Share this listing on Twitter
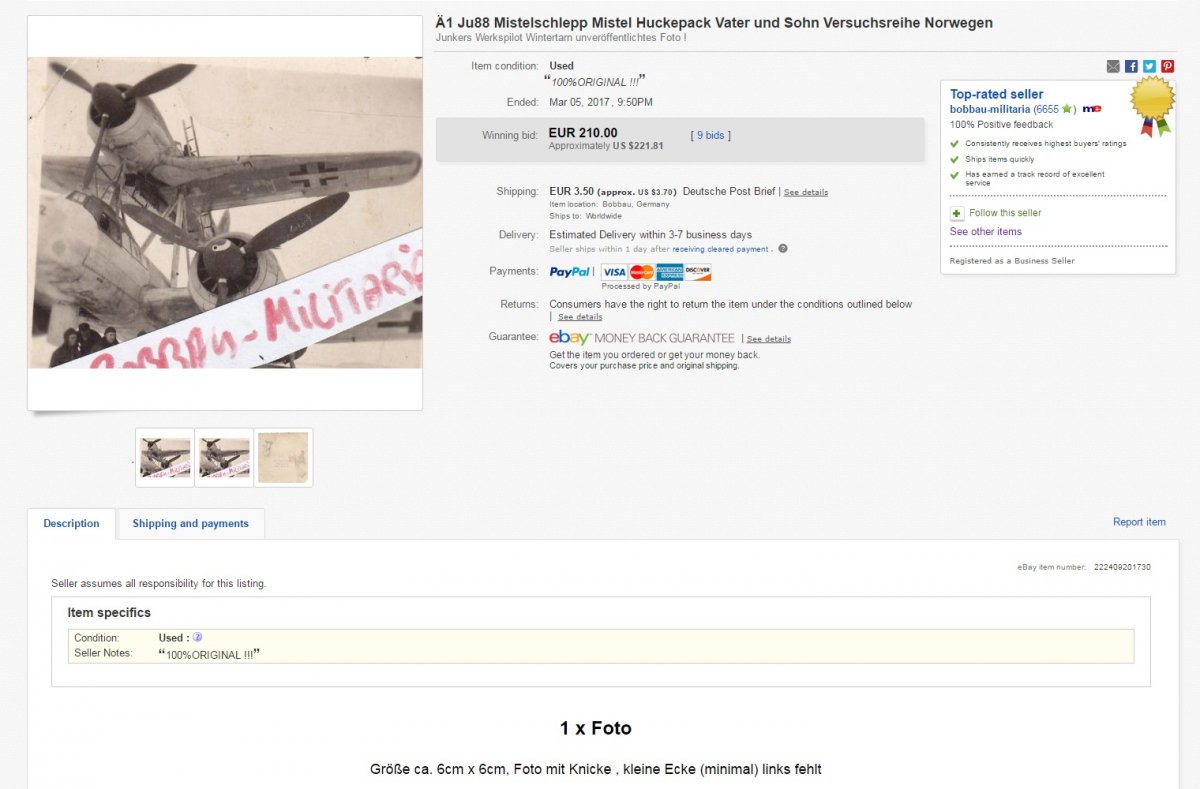Screen dimensions: 1200x789 1149,66
